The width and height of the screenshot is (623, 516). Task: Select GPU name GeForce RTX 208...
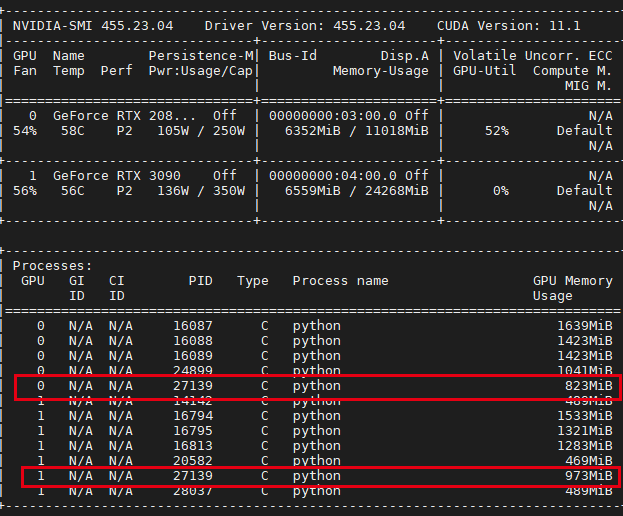(x=125, y=116)
